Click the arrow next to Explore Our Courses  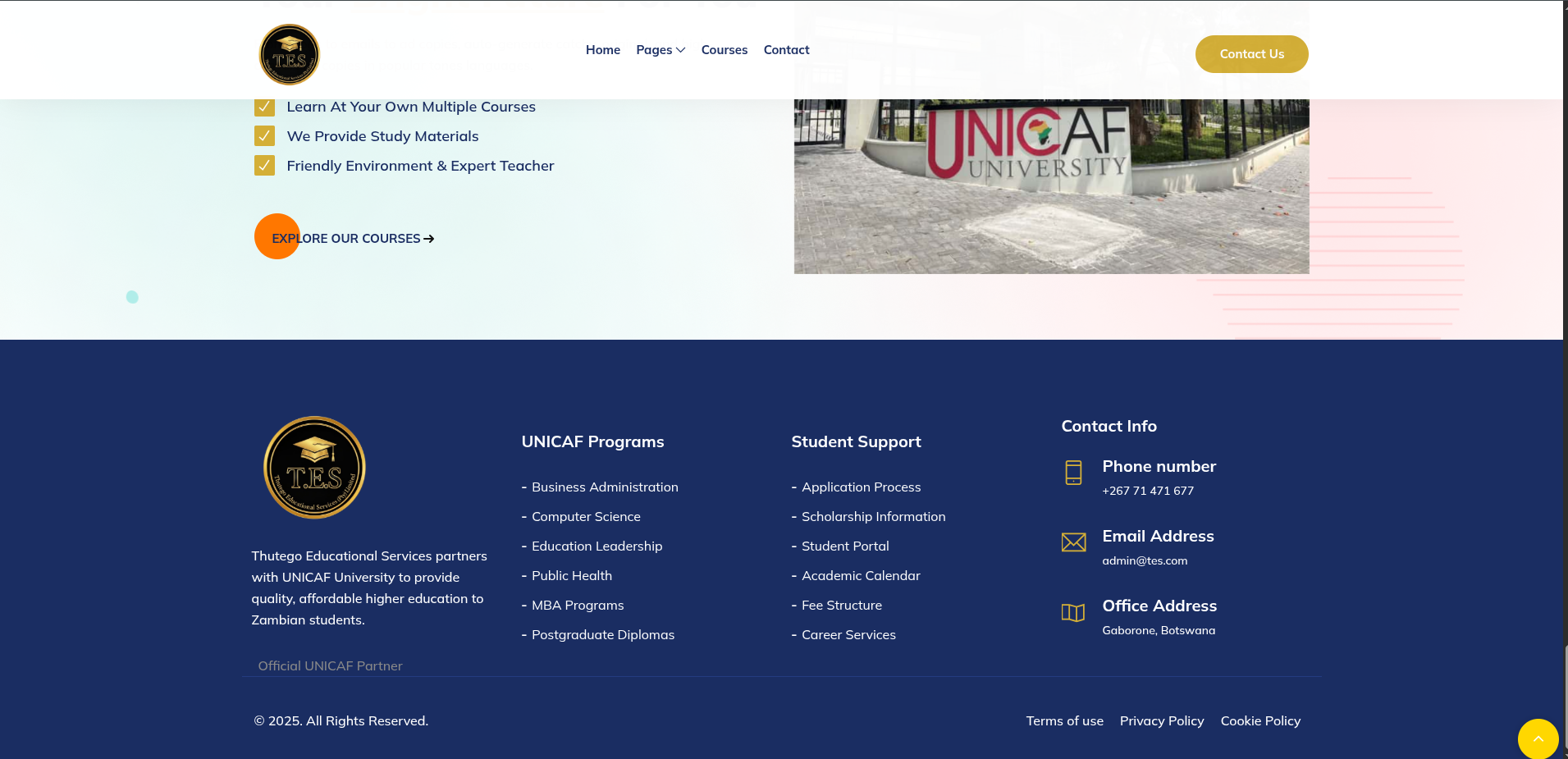point(429,239)
